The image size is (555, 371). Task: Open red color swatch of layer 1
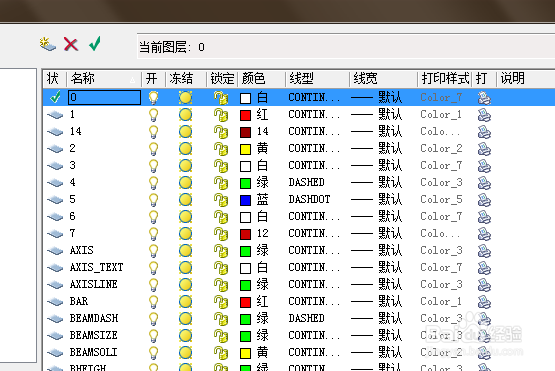coord(245,115)
